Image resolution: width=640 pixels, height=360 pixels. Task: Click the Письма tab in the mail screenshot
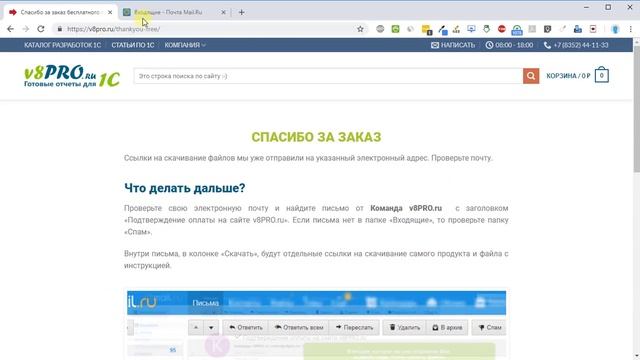[x=205, y=303]
